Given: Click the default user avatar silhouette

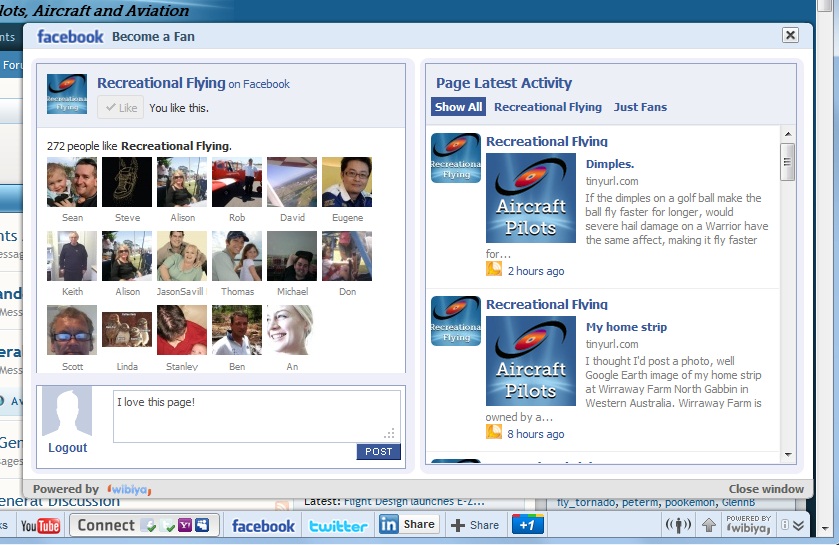Looking at the screenshot, I should 67,411.
